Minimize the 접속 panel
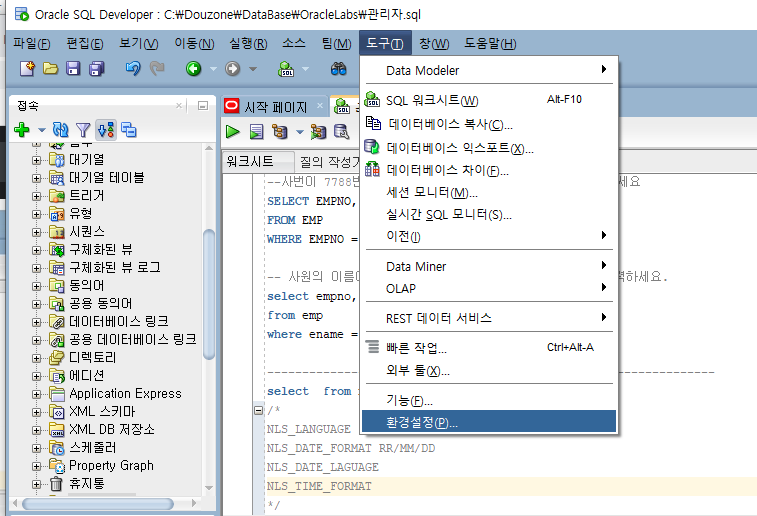 203,105
